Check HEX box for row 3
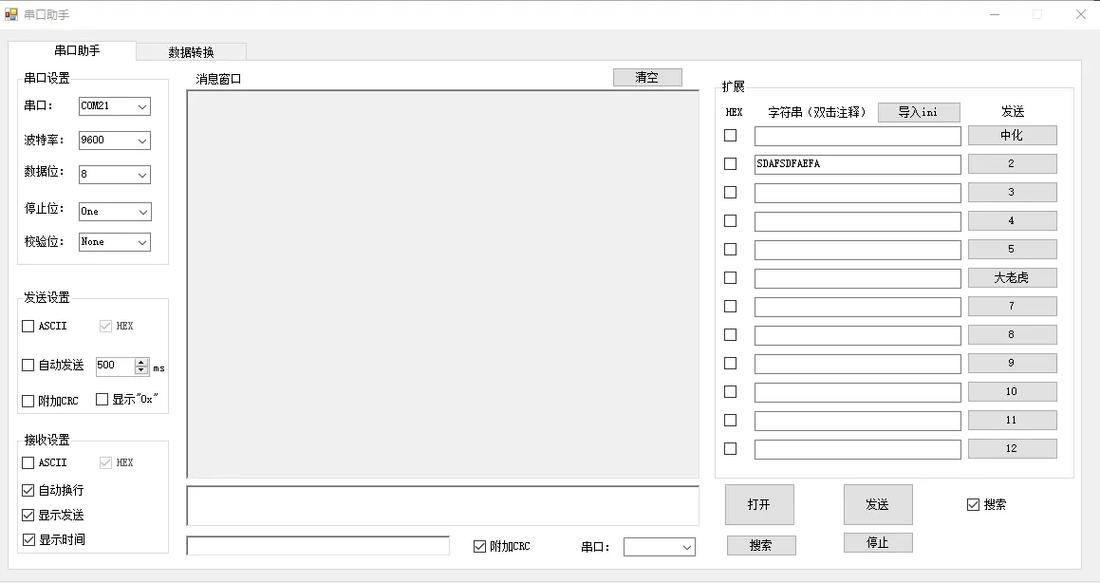 pyautogui.click(x=730, y=192)
